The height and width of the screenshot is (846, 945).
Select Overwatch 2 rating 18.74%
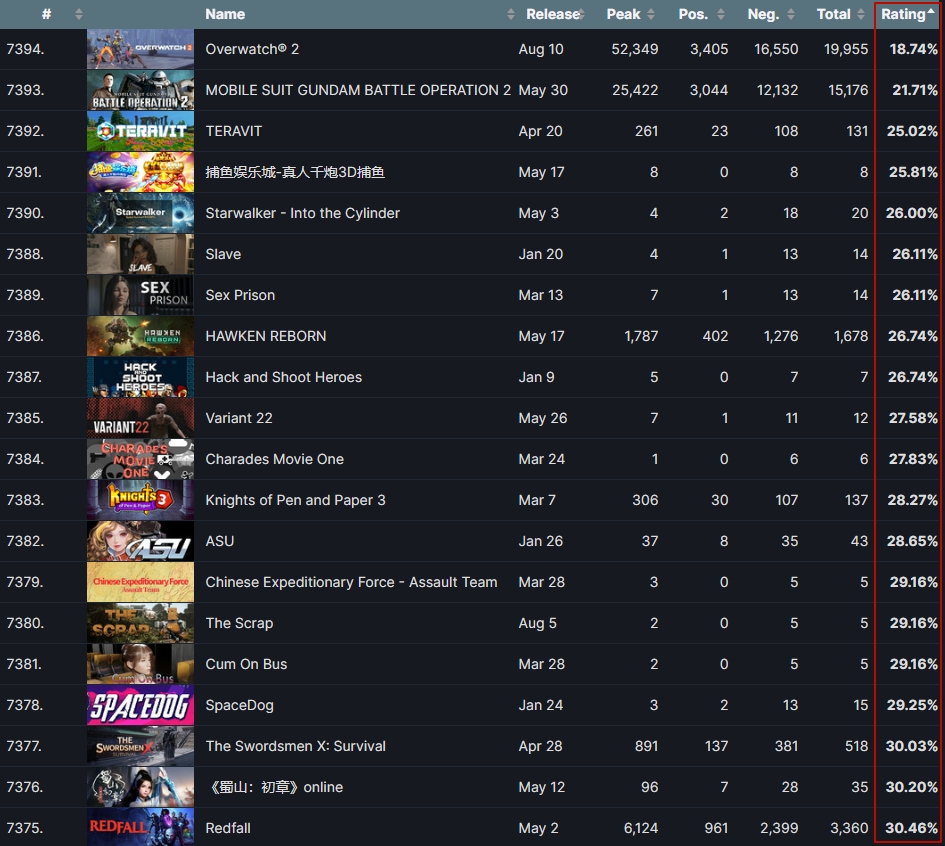(x=913, y=49)
